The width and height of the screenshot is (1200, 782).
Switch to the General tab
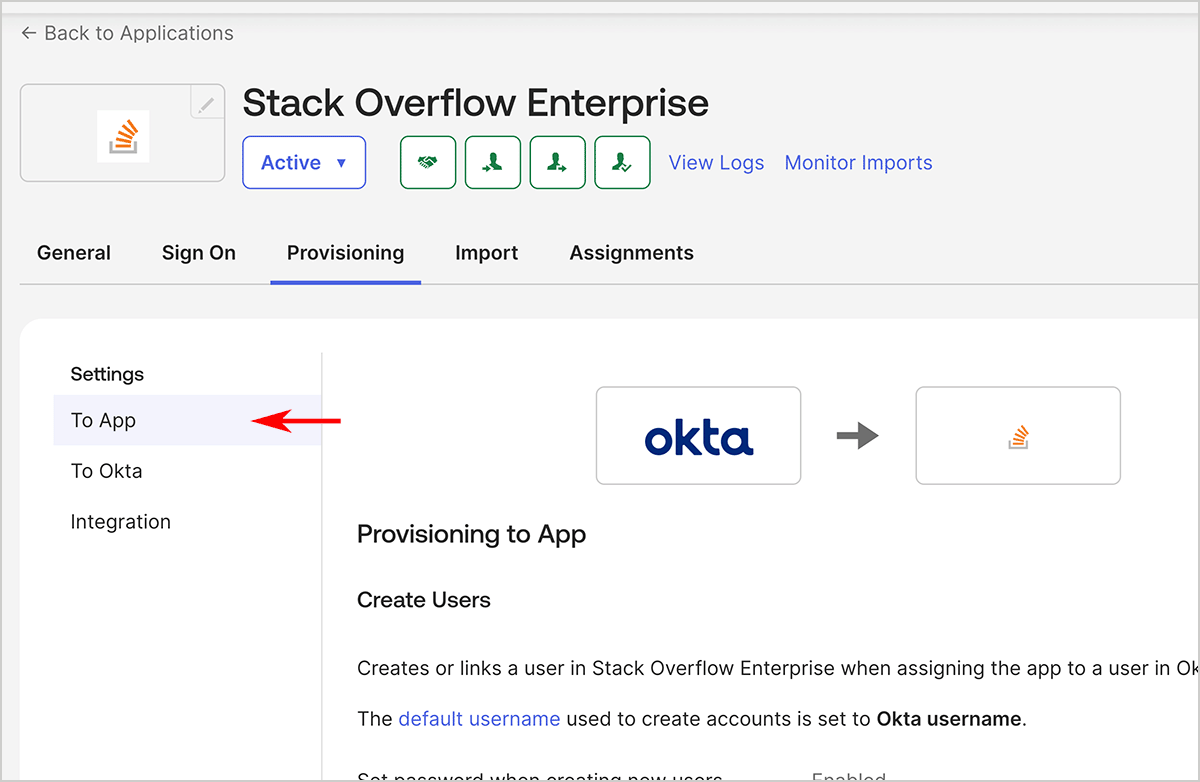pyautogui.click(x=74, y=253)
